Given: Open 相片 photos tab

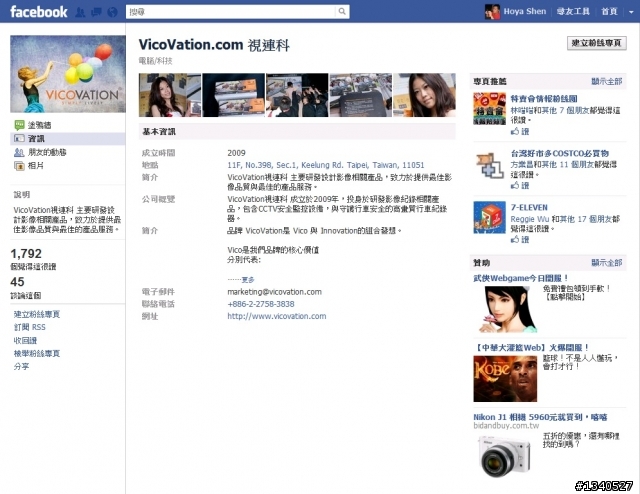Looking at the screenshot, I should 36,165.
